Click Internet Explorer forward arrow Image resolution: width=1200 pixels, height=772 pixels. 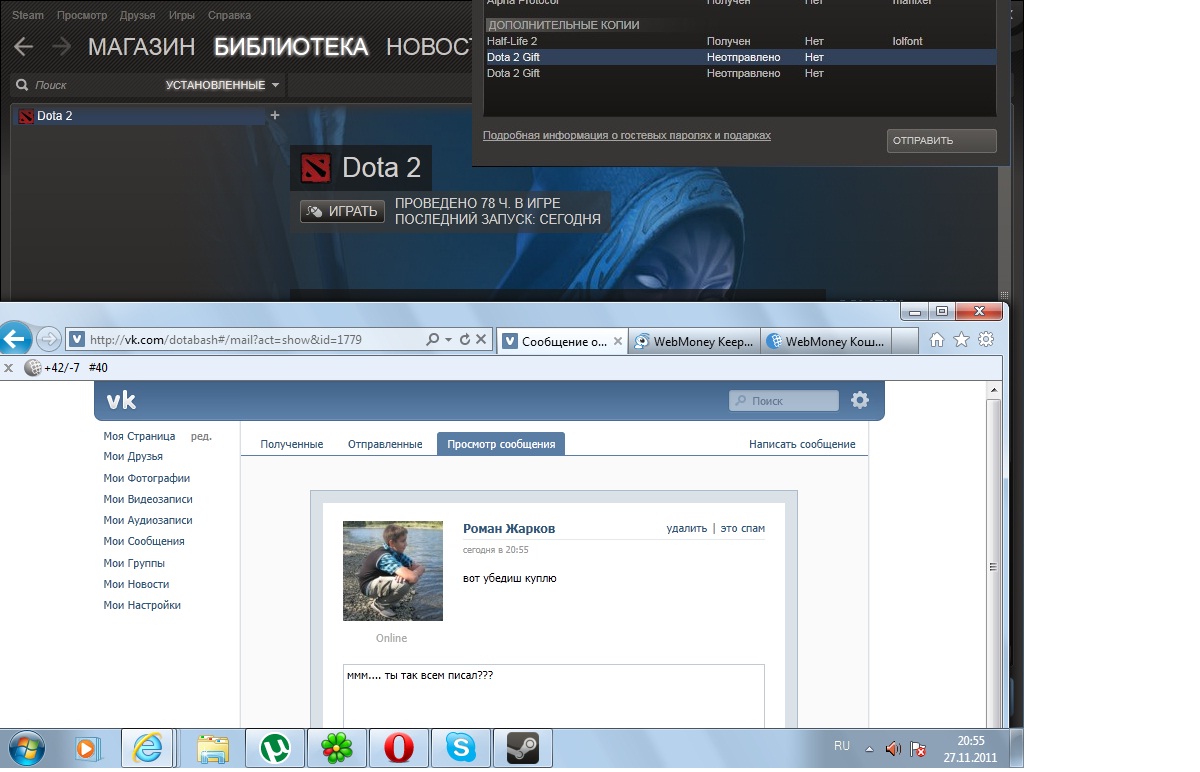48,339
